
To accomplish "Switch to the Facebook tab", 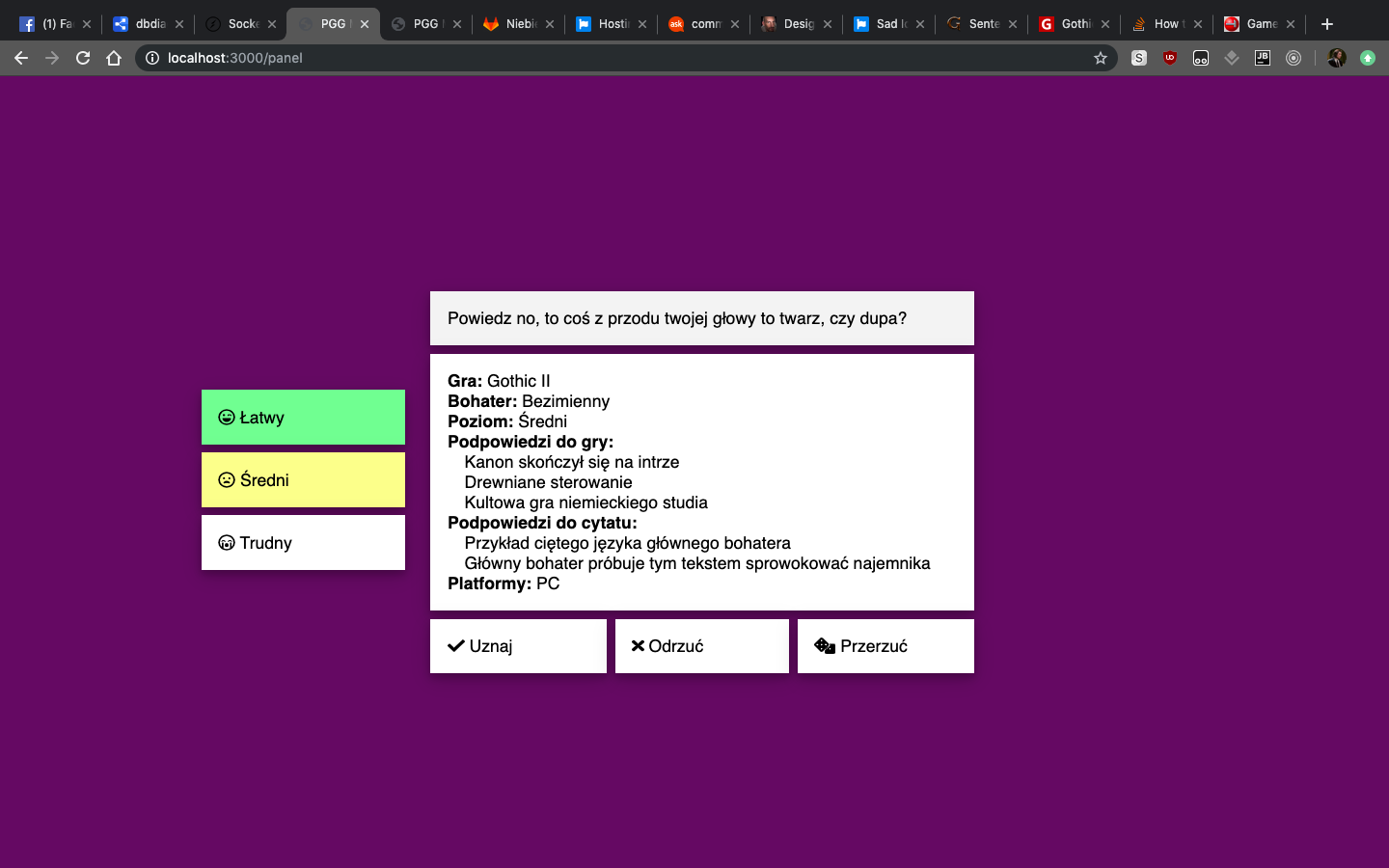I will [x=48, y=24].
